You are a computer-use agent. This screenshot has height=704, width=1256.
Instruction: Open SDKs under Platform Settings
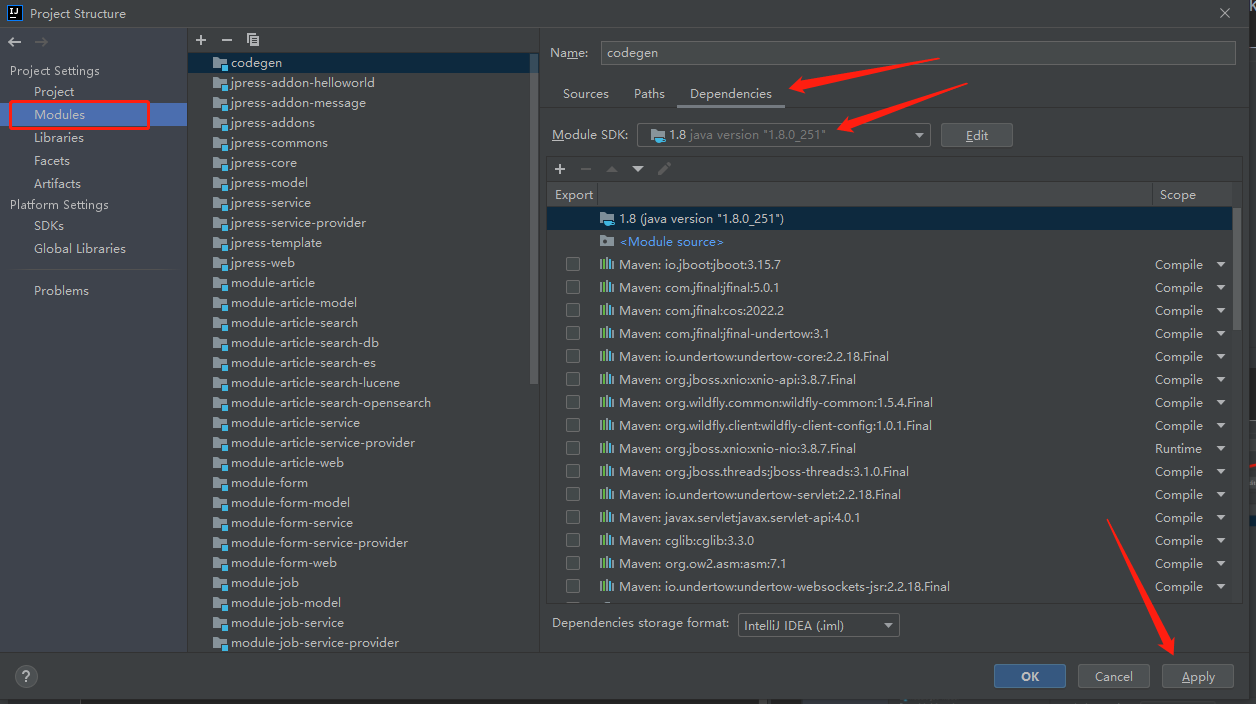click(49, 225)
